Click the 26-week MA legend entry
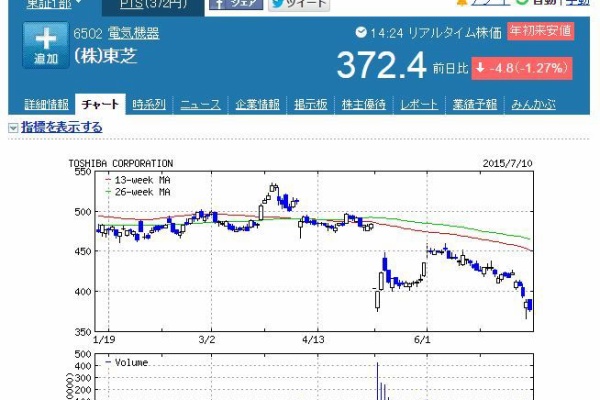The image size is (600, 400). click(x=138, y=192)
